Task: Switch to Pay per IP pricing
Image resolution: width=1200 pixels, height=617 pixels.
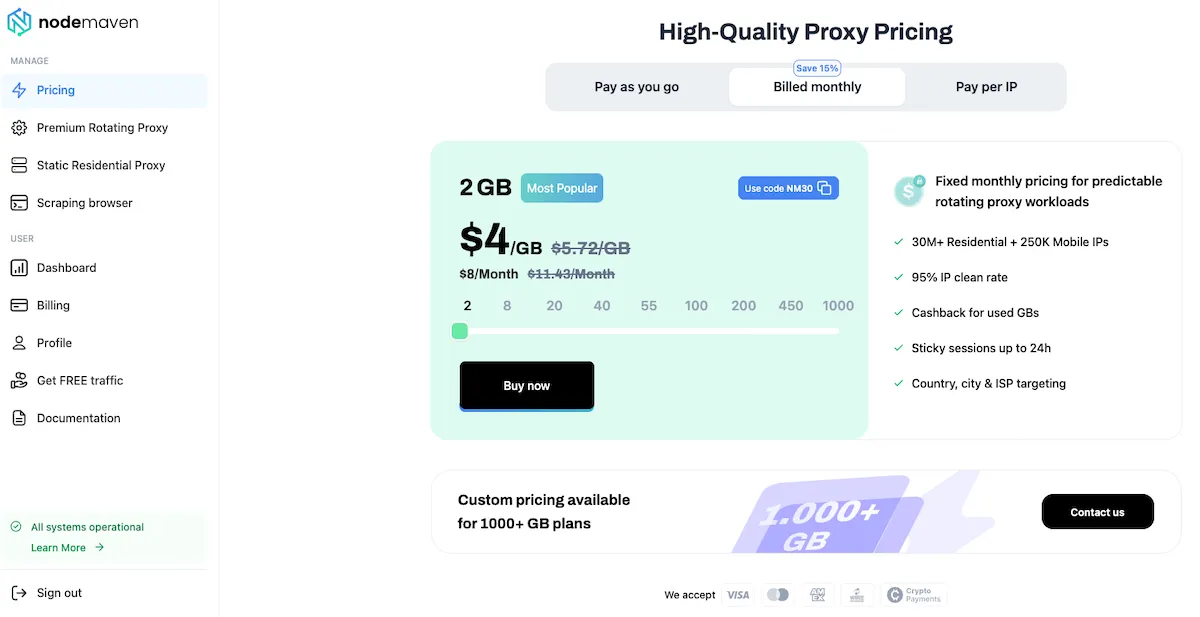Action: 986,87
